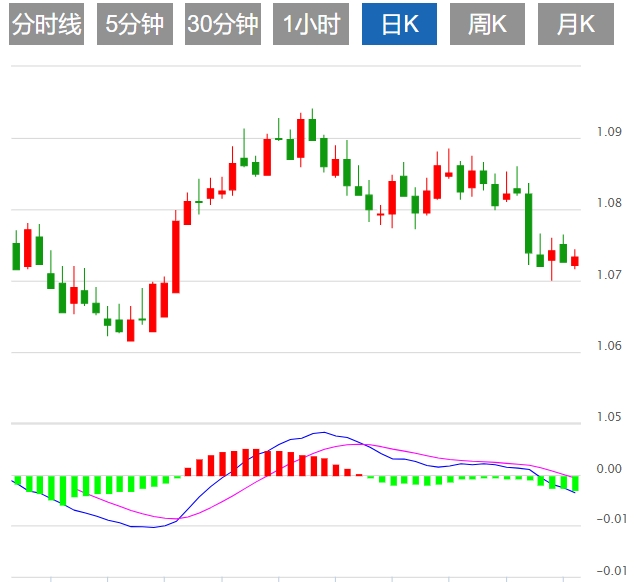Click the 1.05 price axis label
The height and width of the screenshot is (582, 637).
(609, 417)
